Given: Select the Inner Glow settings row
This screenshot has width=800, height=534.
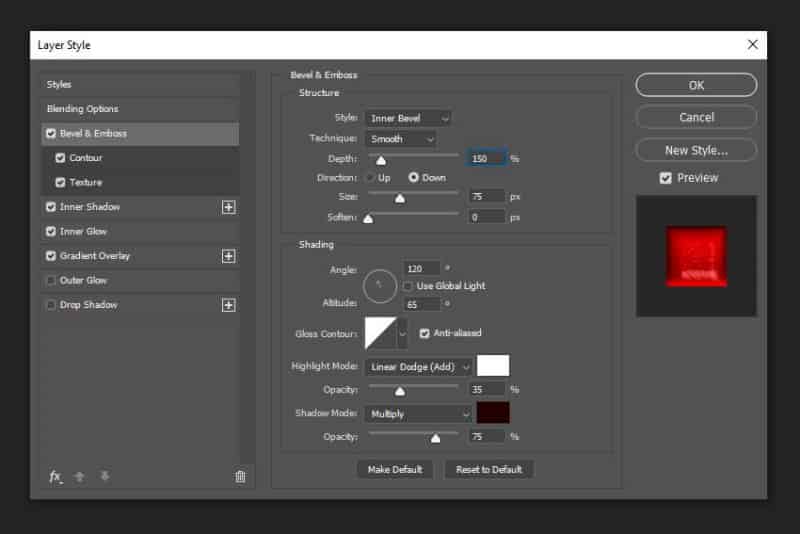Looking at the screenshot, I should click(x=140, y=232).
